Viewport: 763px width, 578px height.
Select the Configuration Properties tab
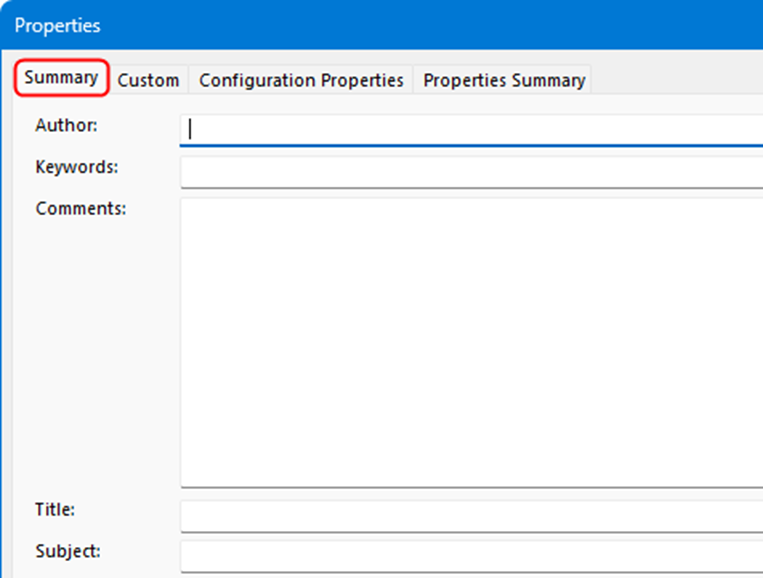click(301, 80)
